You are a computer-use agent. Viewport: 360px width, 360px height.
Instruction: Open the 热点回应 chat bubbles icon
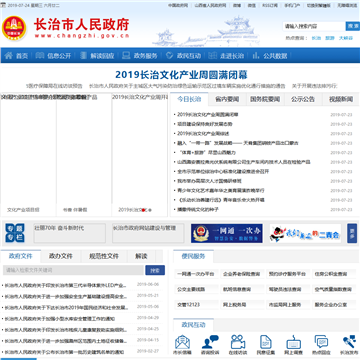321,342
